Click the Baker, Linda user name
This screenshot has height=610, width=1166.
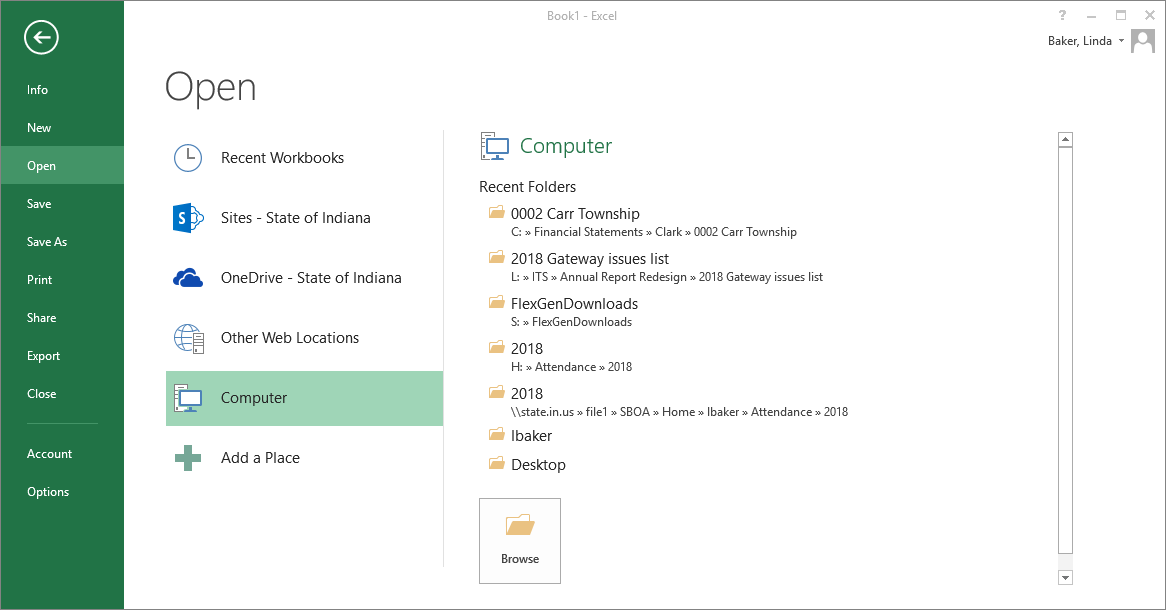tap(1080, 41)
